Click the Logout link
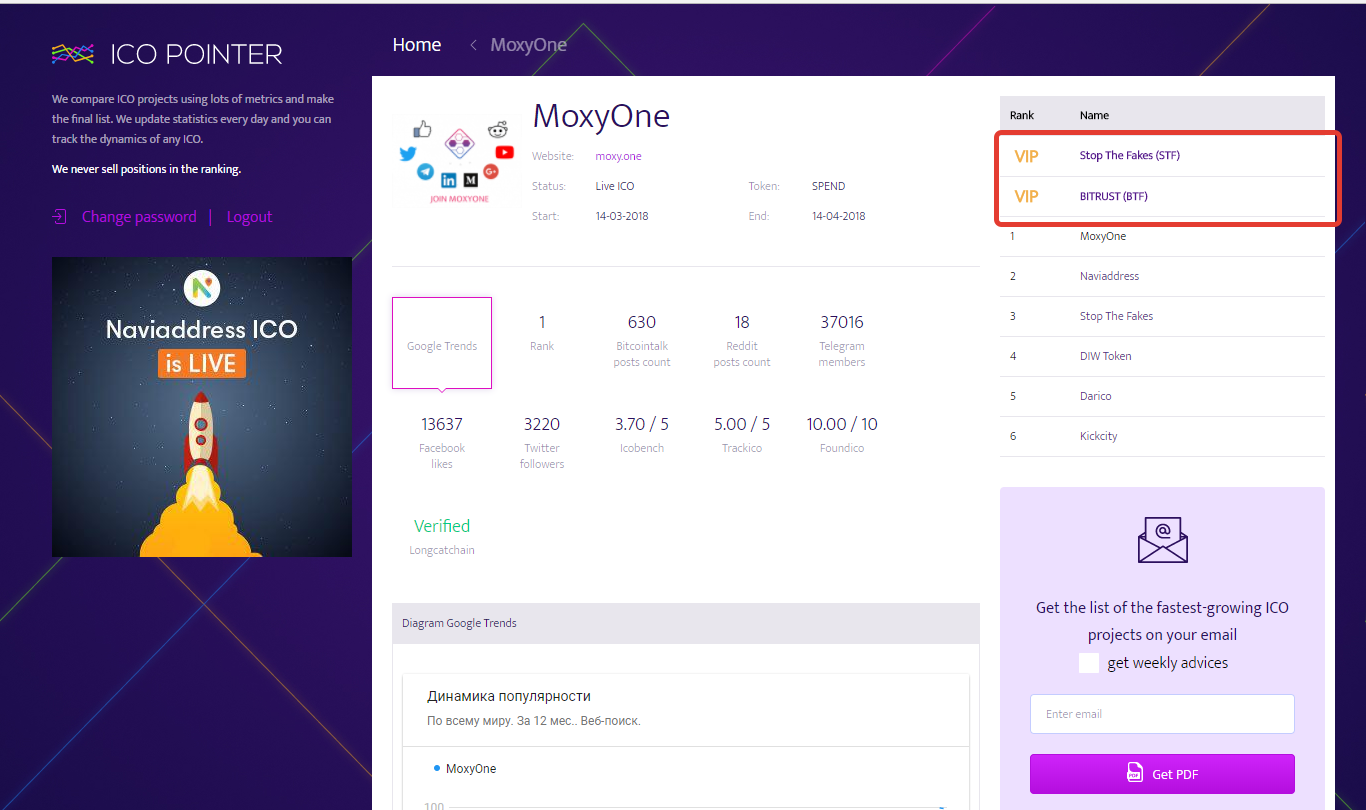Screen dimensions: 1366x810 click(x=249, y=216)
